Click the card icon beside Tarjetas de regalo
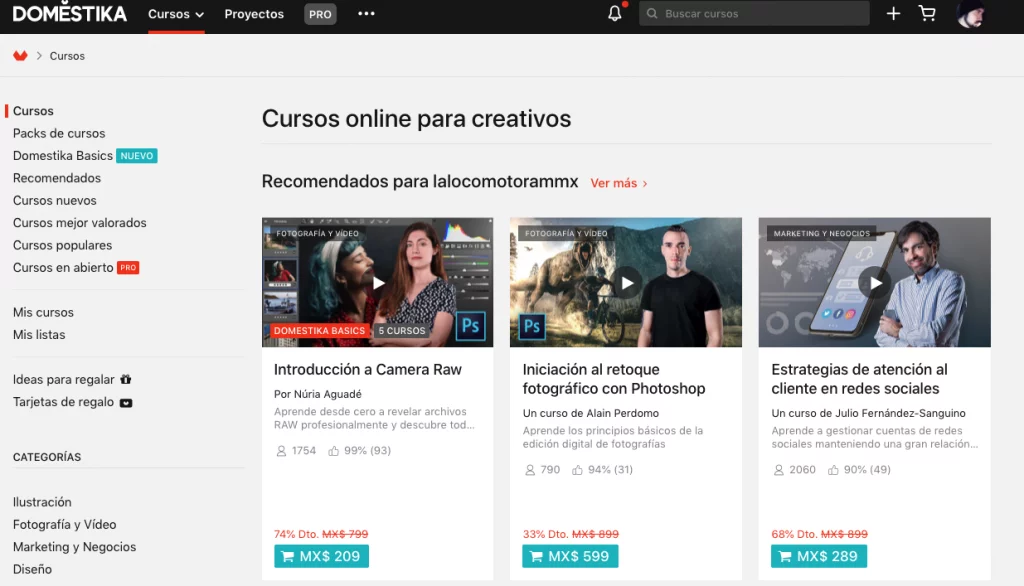Viewport: 1024px width, 586px height. [x=126, y=402]
